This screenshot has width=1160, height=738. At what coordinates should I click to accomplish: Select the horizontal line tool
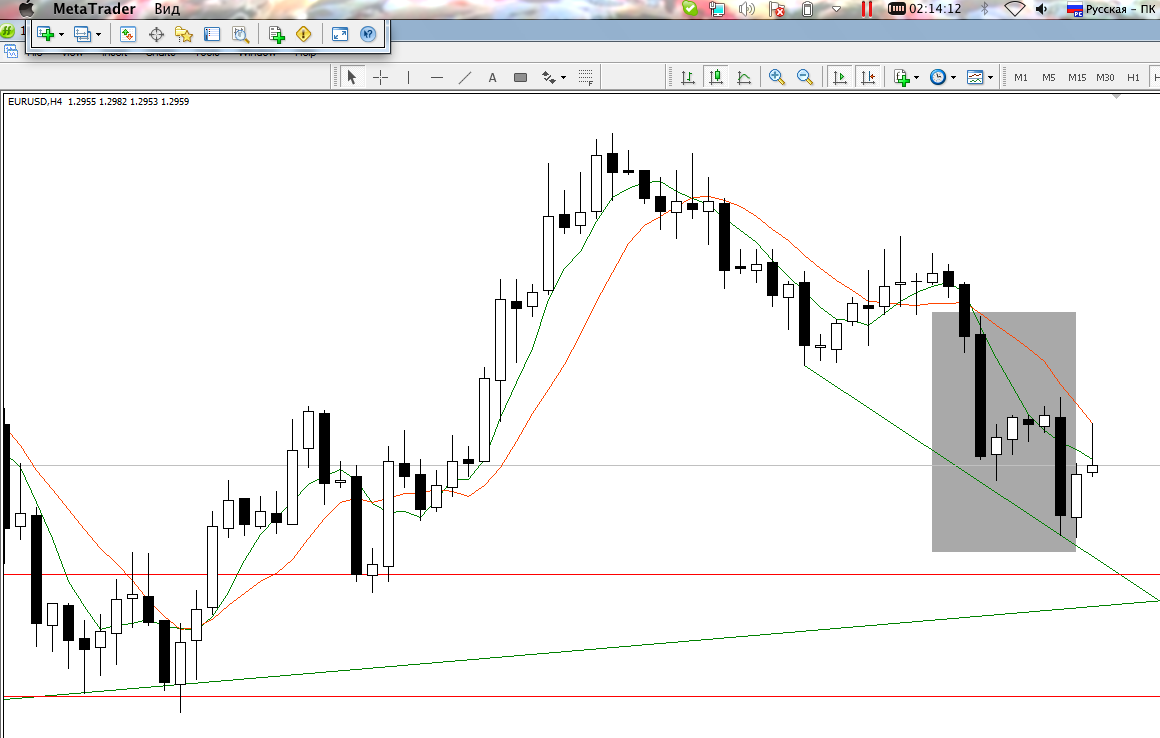click(x=436, y=77)
